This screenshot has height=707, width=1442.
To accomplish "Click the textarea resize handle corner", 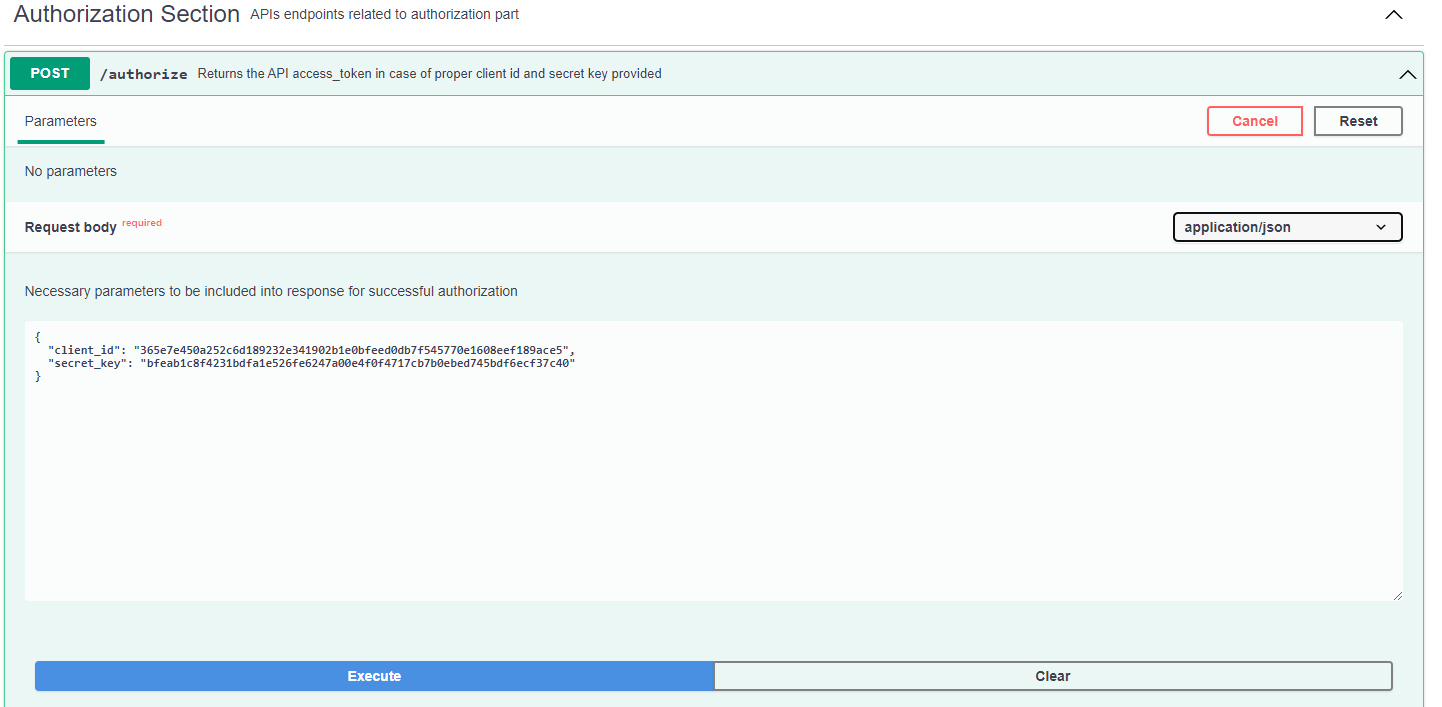I will click(1397, 595).
